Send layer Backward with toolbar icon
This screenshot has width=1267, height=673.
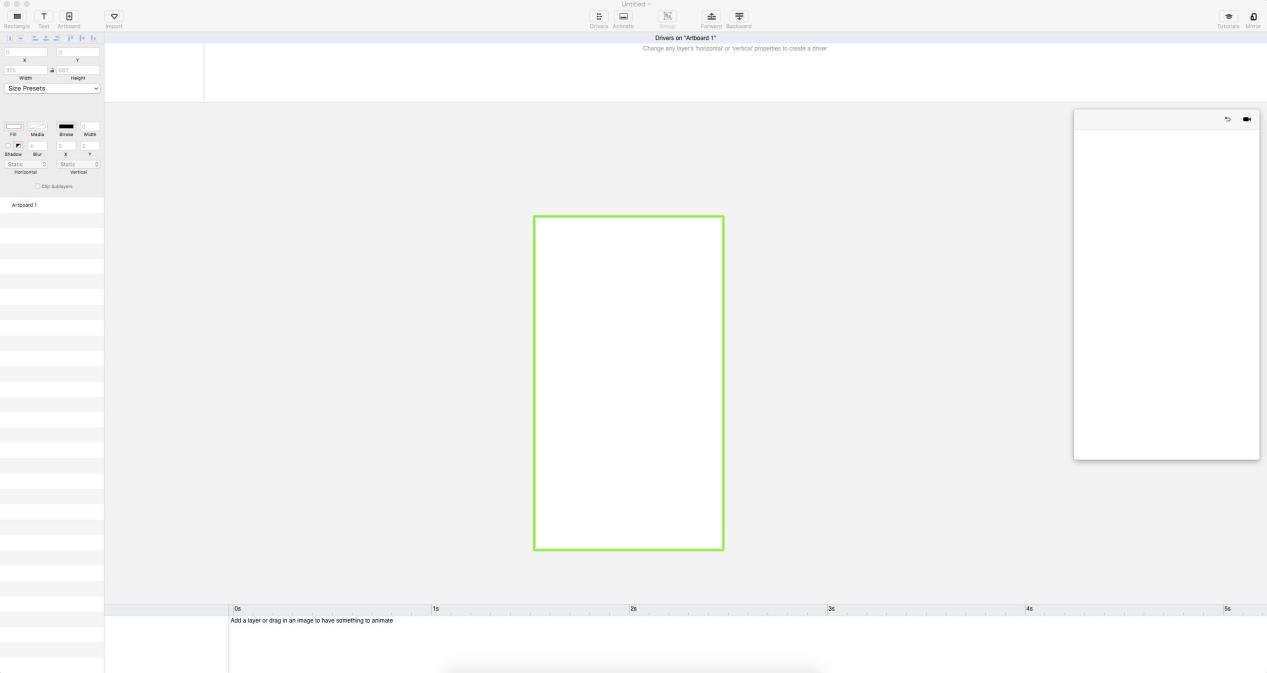tap(739, 17)
